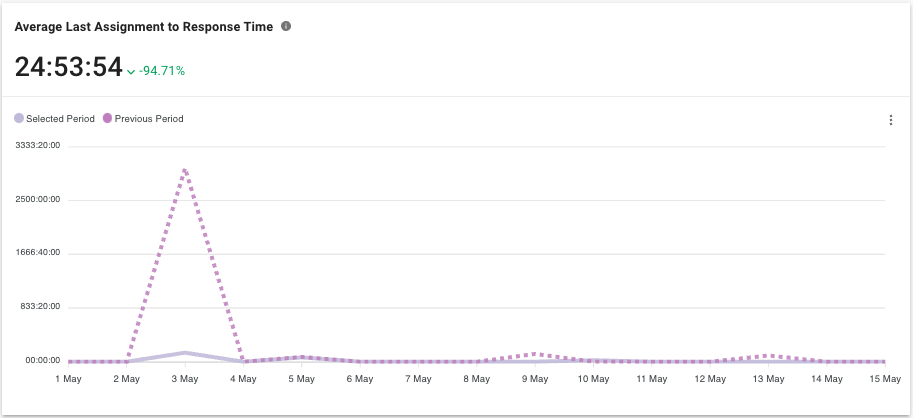Click the Previous Period peak on 3 May
This screenshot has height=418, width=913.
[185, 170]
